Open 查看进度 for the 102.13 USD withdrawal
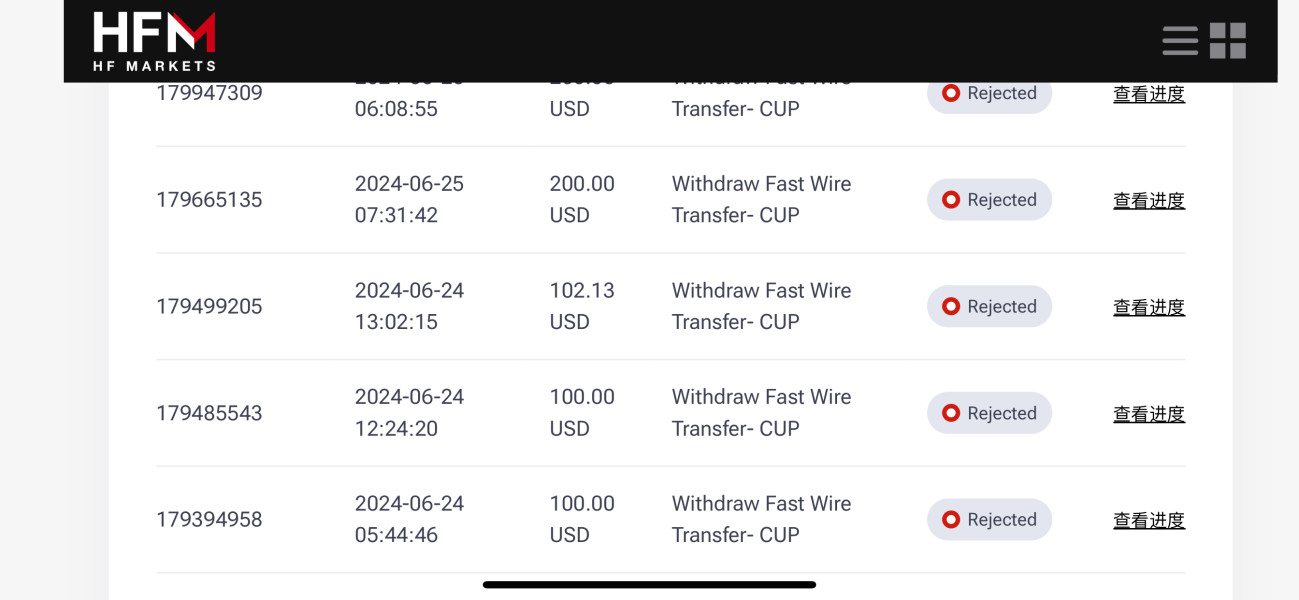The height and width of the screenshot is (600, 1299). coord(1149,307)
